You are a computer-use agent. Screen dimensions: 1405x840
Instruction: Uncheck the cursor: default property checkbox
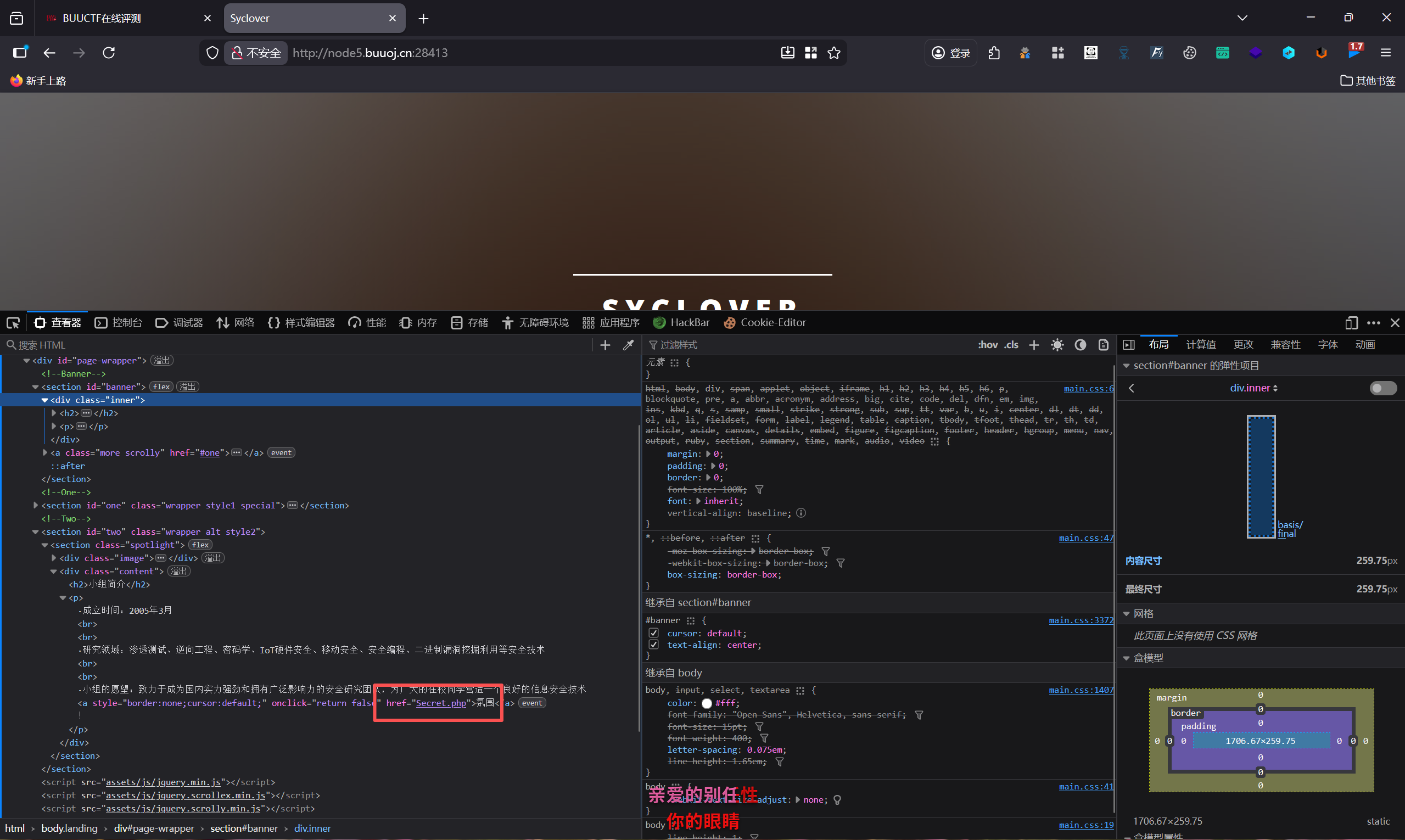tap(654, 633)
